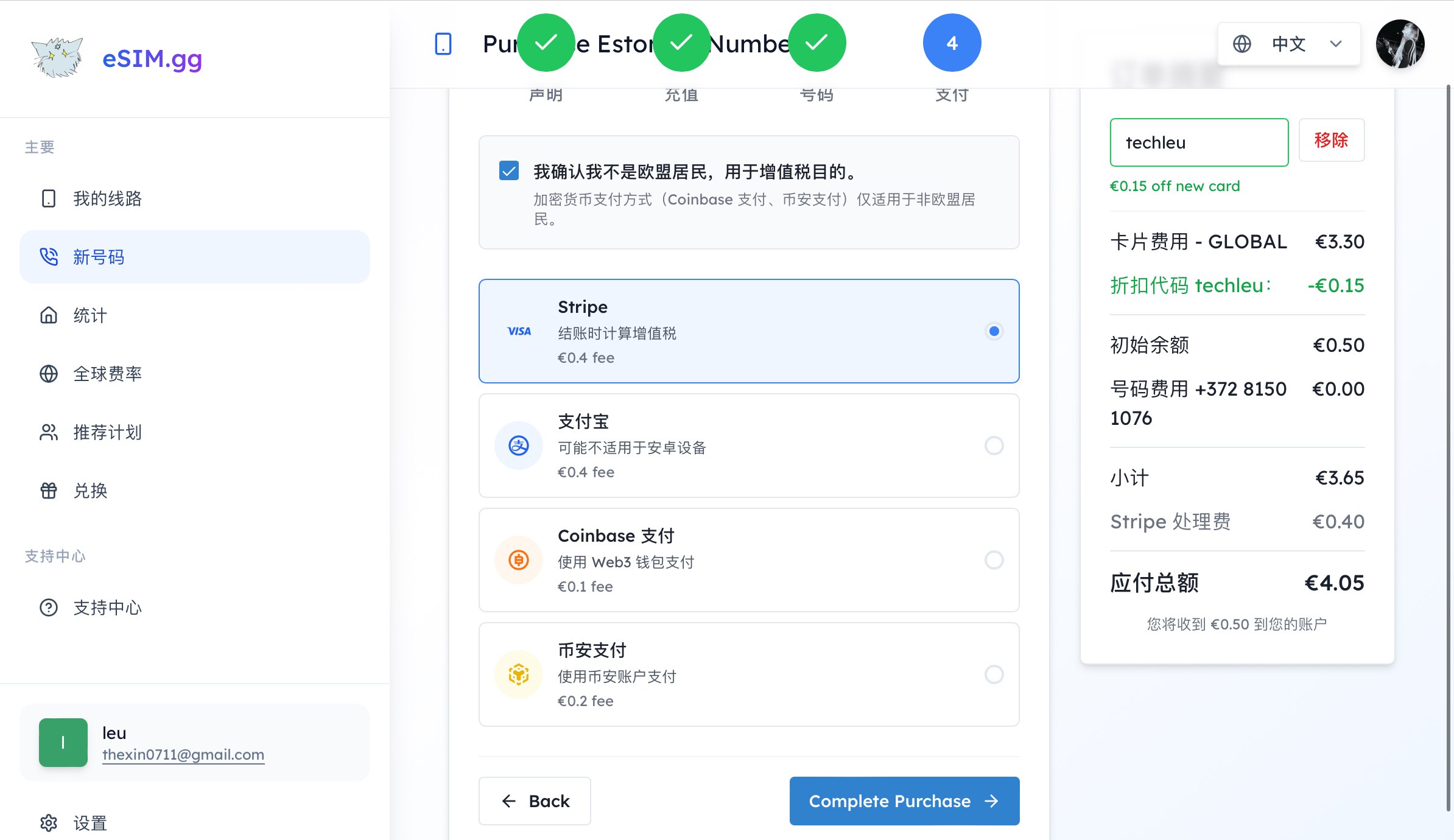Click the help icon beside 支持中心
Screen dimensions: 1454x840
tap(49, 607)
